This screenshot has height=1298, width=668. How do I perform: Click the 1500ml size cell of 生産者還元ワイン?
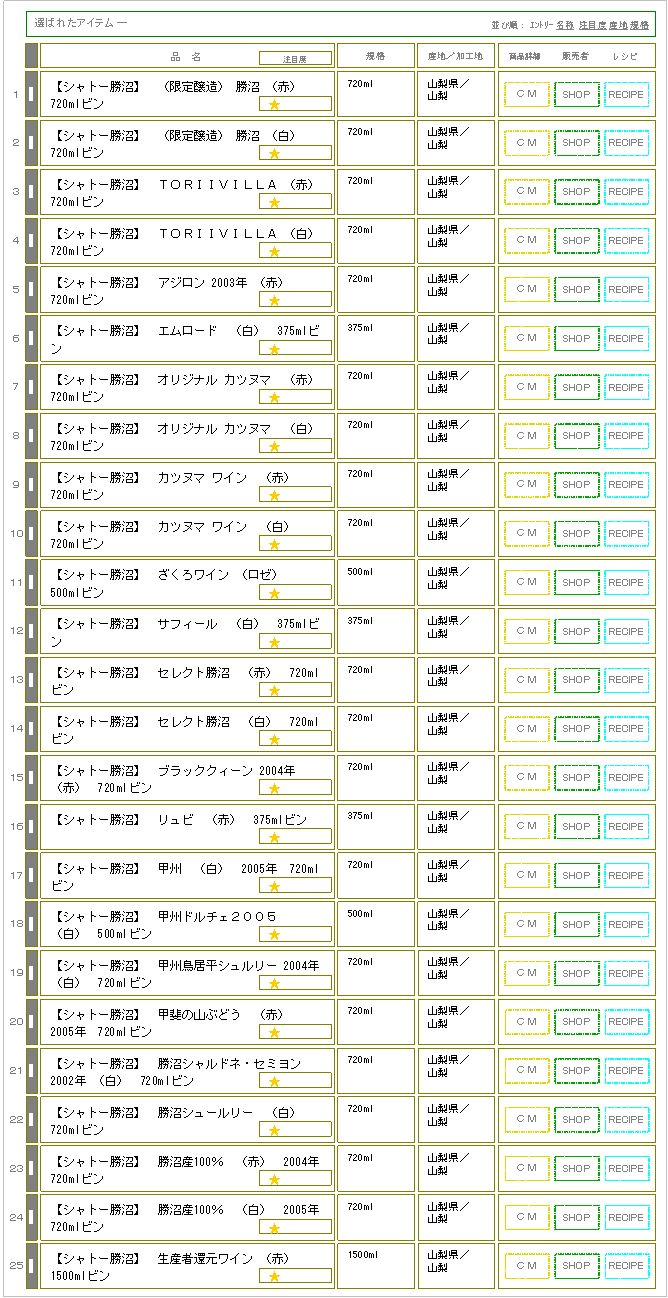pos(375,1266)
